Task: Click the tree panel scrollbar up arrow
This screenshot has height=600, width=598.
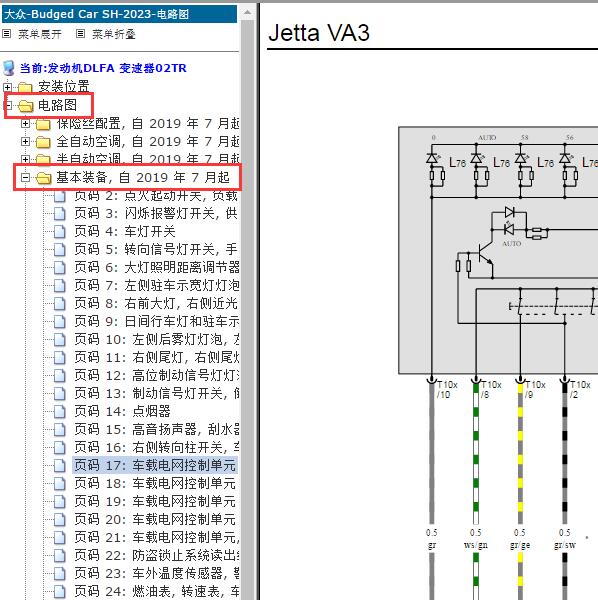Action: 248,13
